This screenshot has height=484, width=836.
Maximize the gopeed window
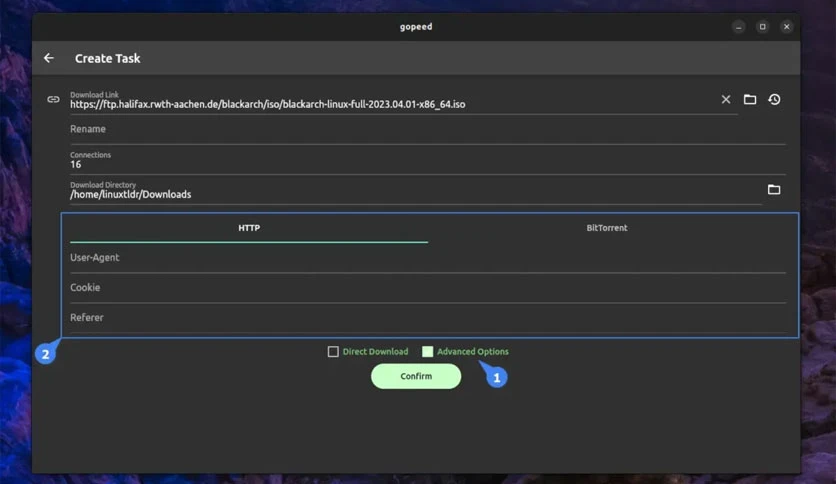(762, 27)
